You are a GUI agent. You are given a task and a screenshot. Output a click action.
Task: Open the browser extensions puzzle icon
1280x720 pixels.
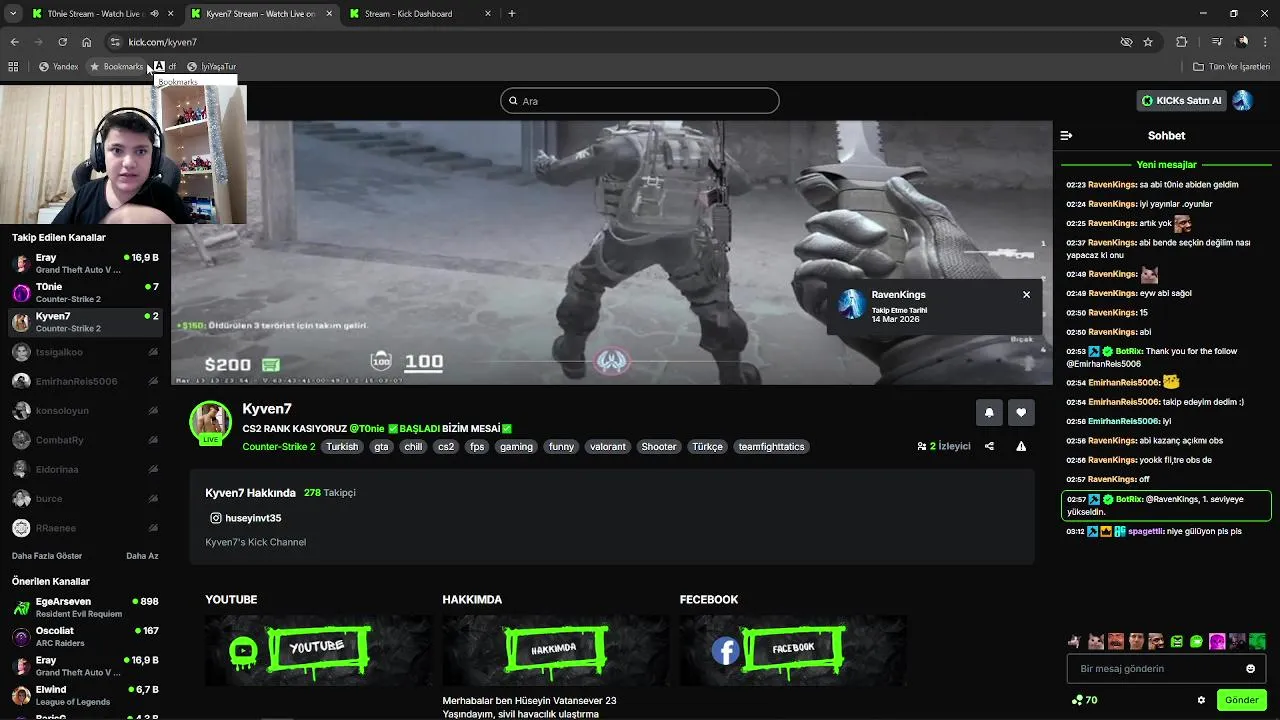tap(1181, 42)
